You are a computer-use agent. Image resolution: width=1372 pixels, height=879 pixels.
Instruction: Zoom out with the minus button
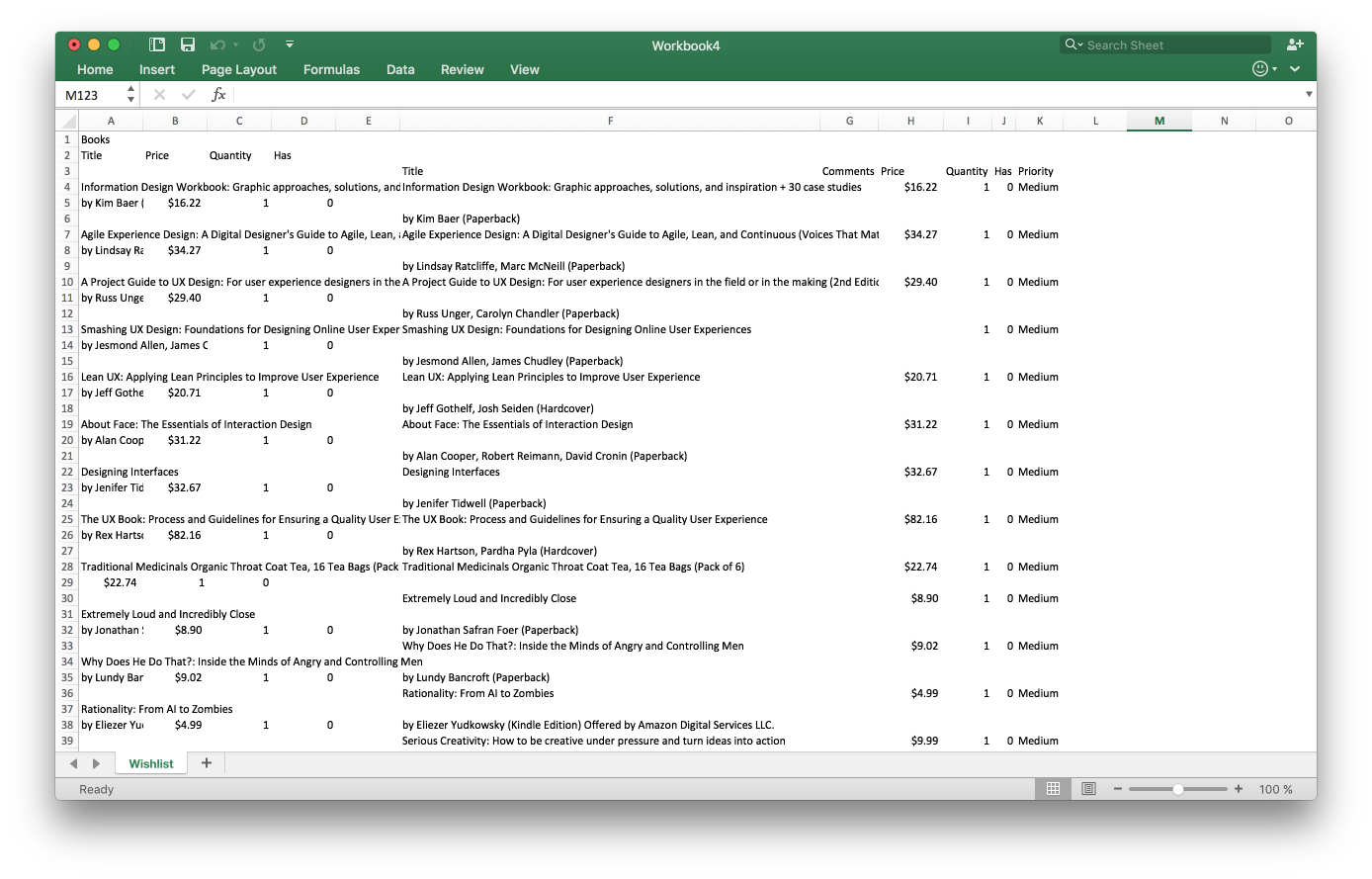click(x=1118, y=788)
